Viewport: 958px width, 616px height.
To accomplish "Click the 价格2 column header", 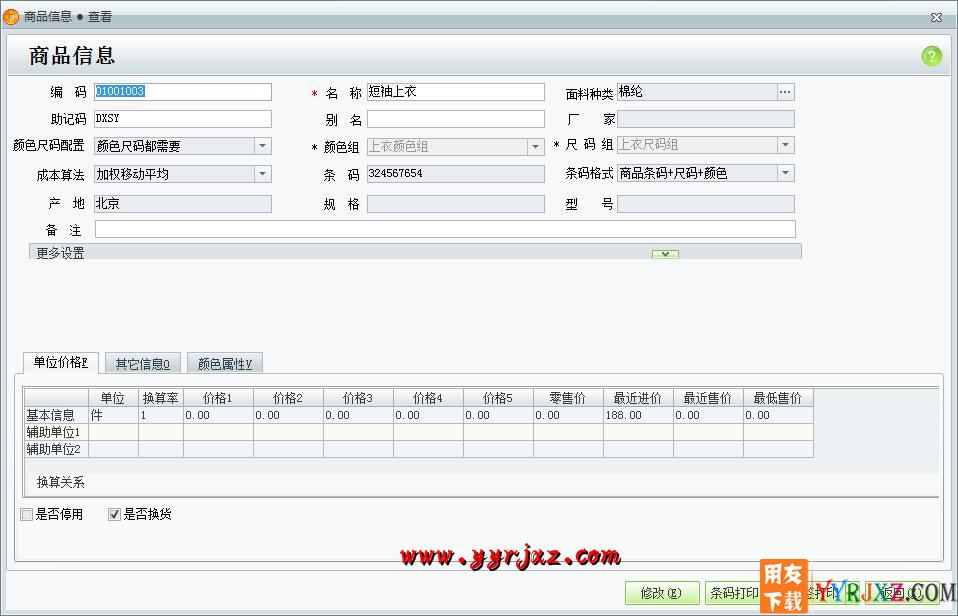I will click(288, 398).
